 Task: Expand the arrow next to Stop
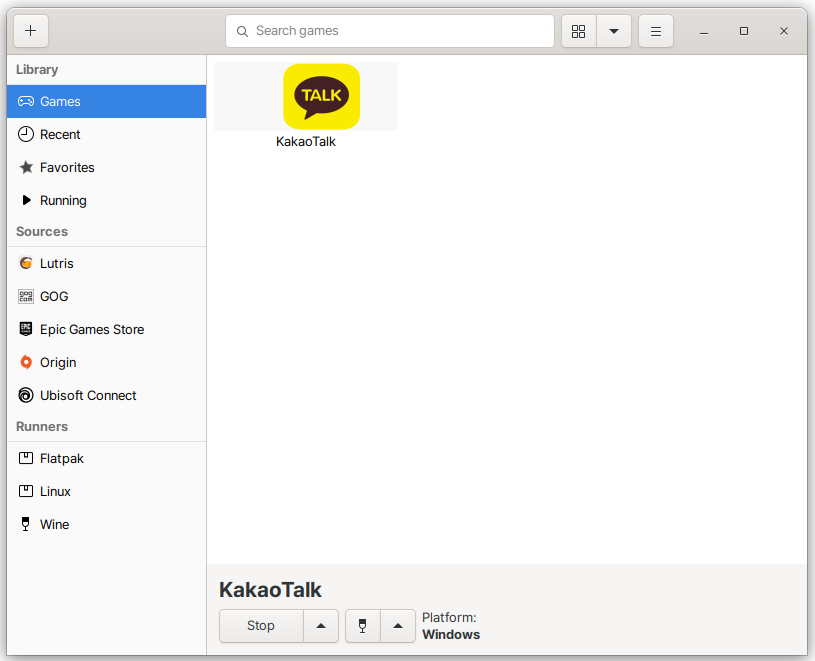[321, 626]
